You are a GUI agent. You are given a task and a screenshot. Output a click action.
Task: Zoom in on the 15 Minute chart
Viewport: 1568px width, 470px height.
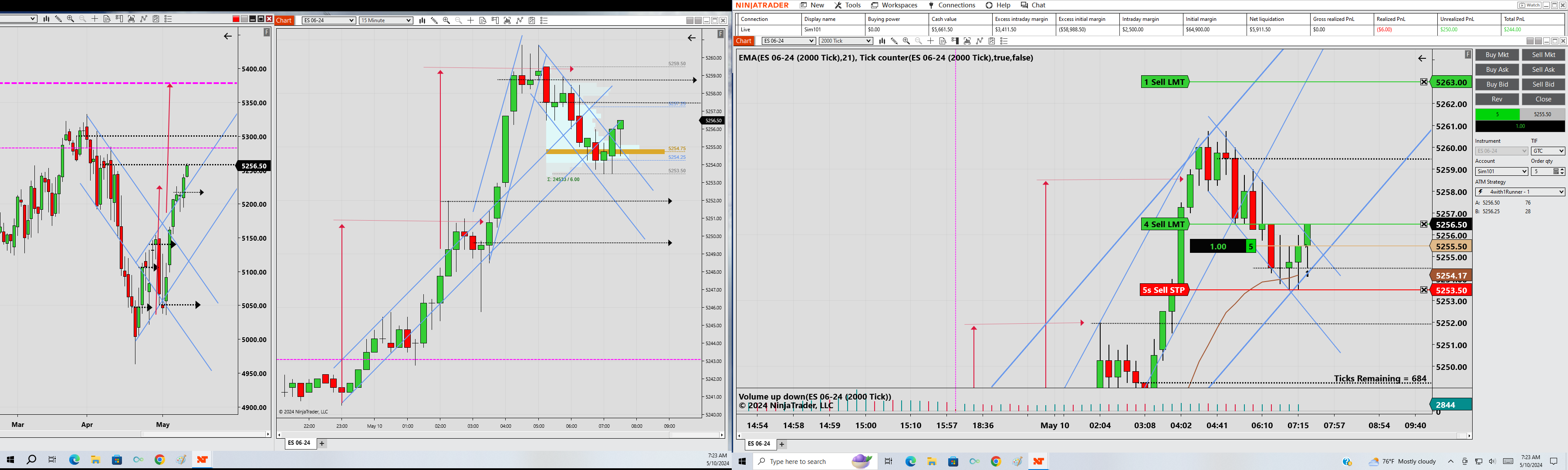tap(446, 20)
